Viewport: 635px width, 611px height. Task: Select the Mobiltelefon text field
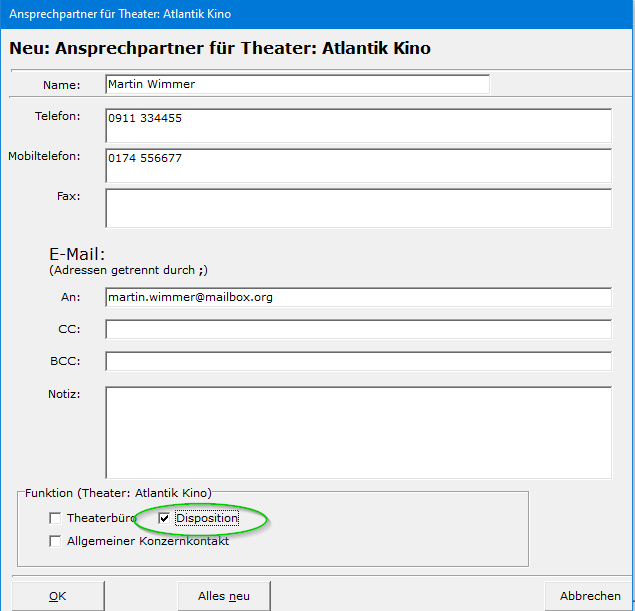point(358,166)
